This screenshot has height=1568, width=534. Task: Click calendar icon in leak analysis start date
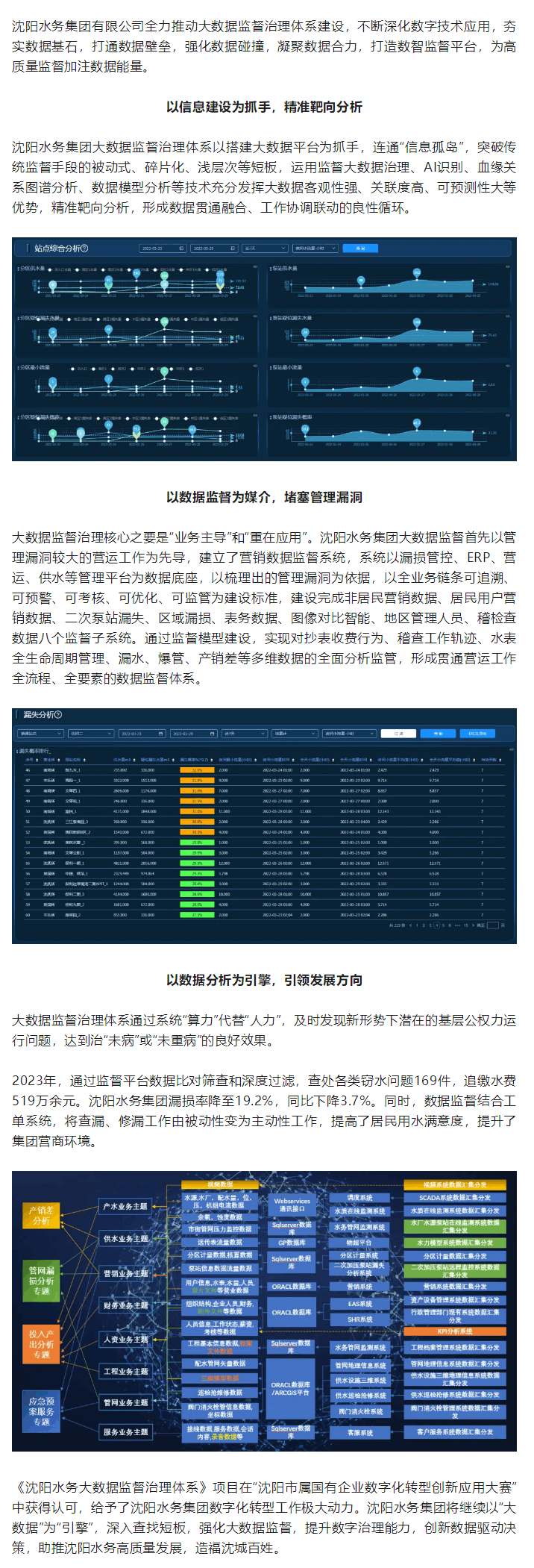tap(160, 734)
